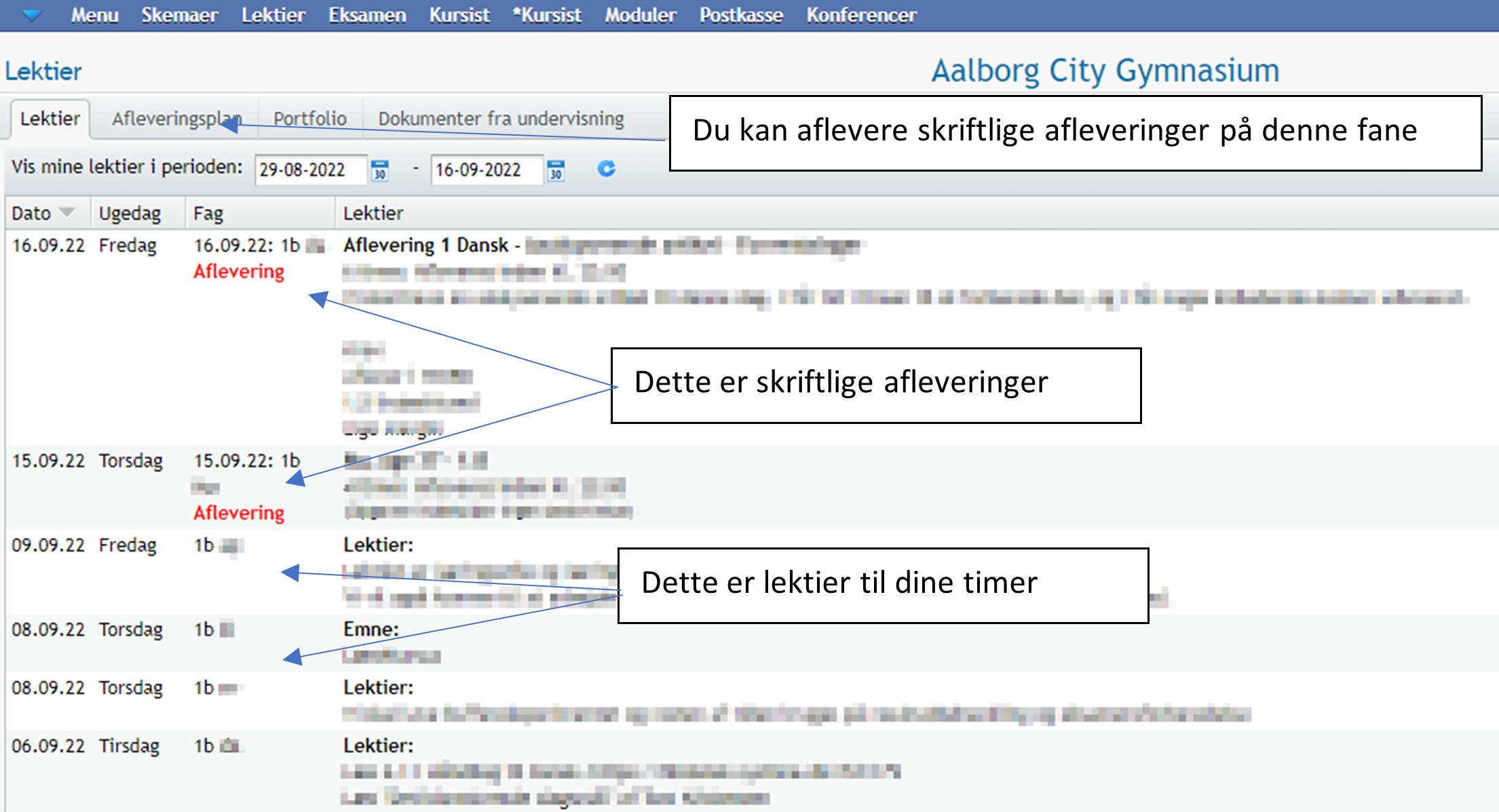Open red Aflevering link for 16.09.22
This screenshot has width=1499, height=812.
[x=239, y=271]
